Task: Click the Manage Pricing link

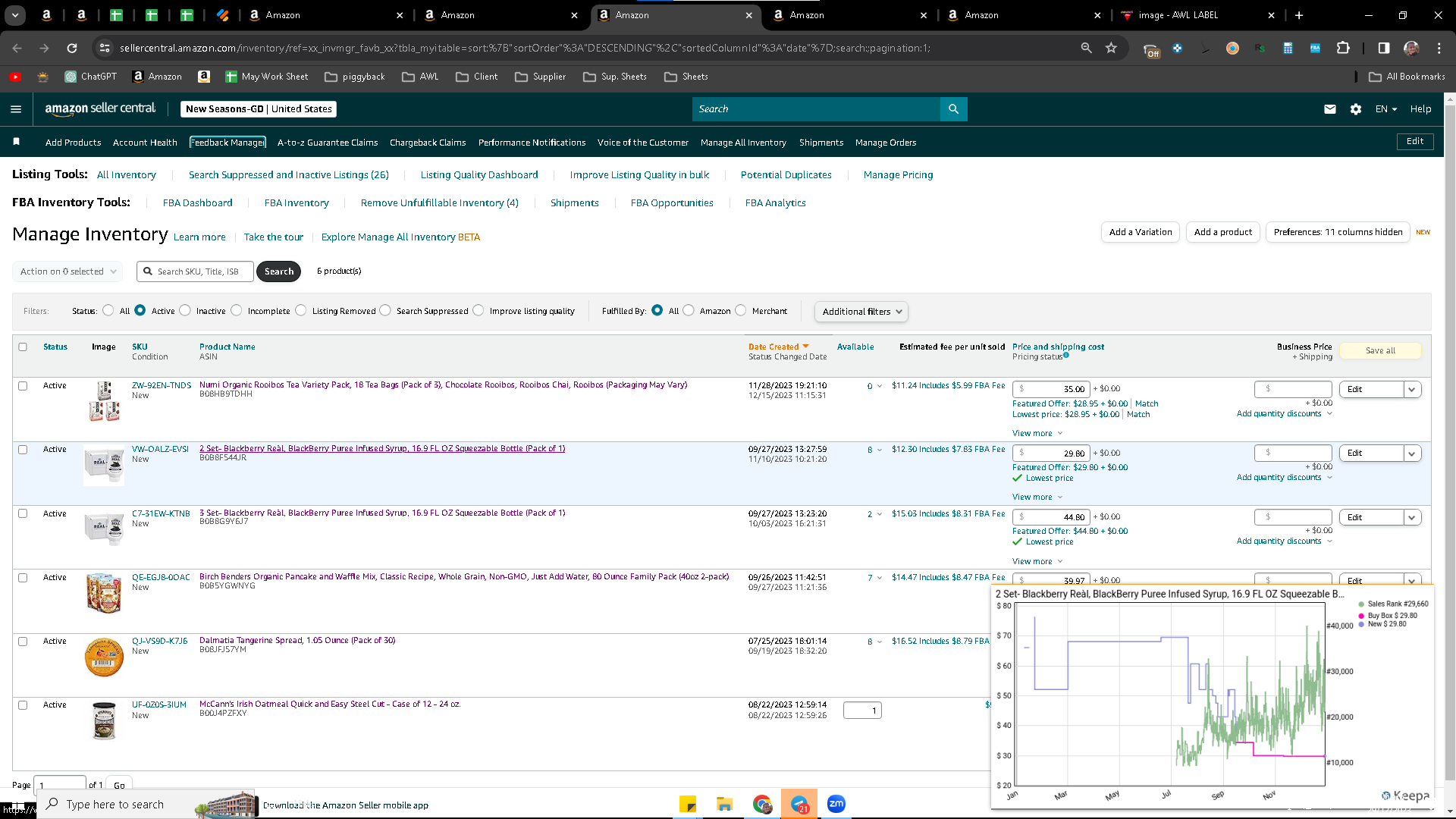Action: pyautogui.click(x=899, y=175)
